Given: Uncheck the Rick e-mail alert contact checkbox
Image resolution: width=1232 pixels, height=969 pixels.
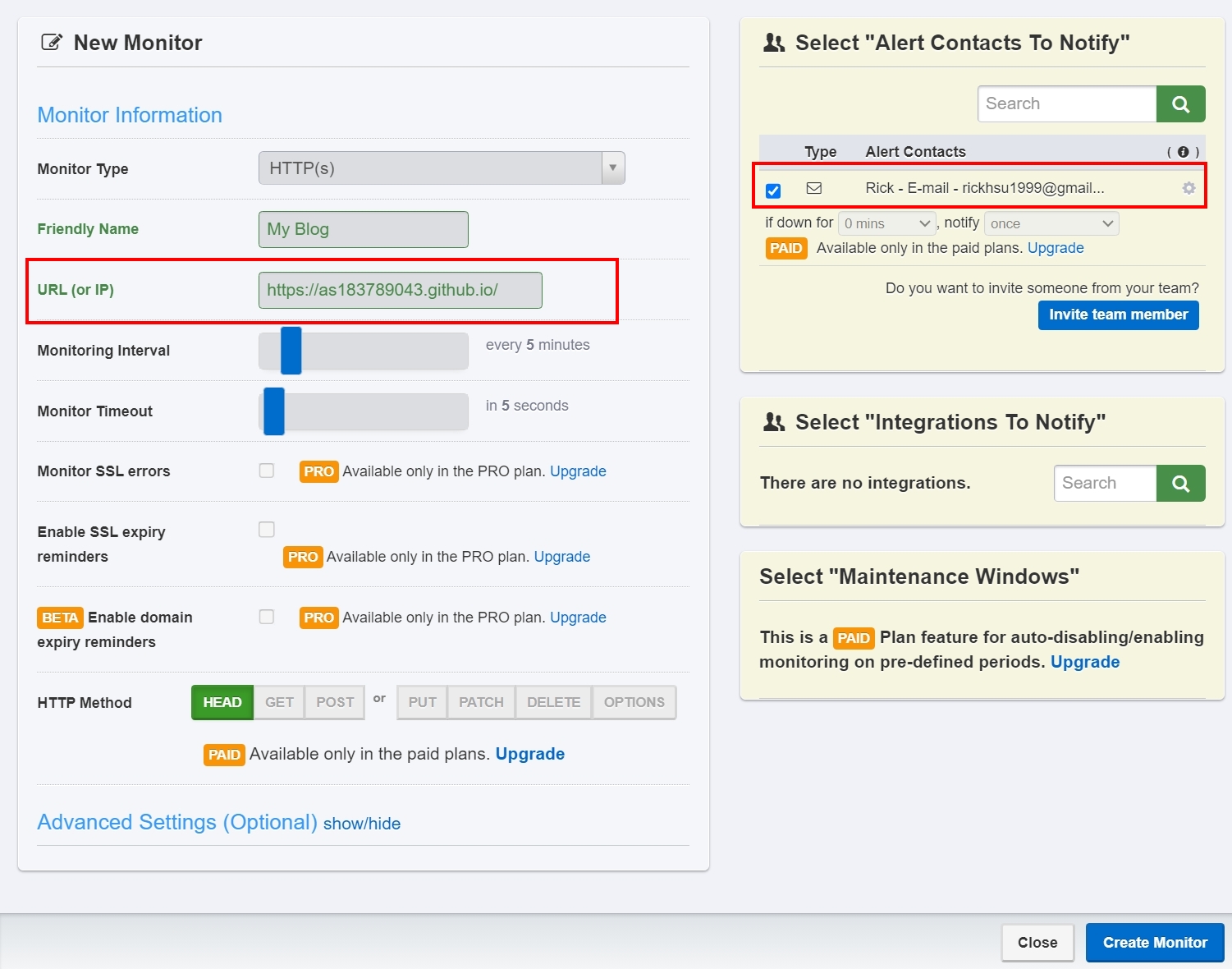Looking at the screenshot, I should click(x=773, y=191).
